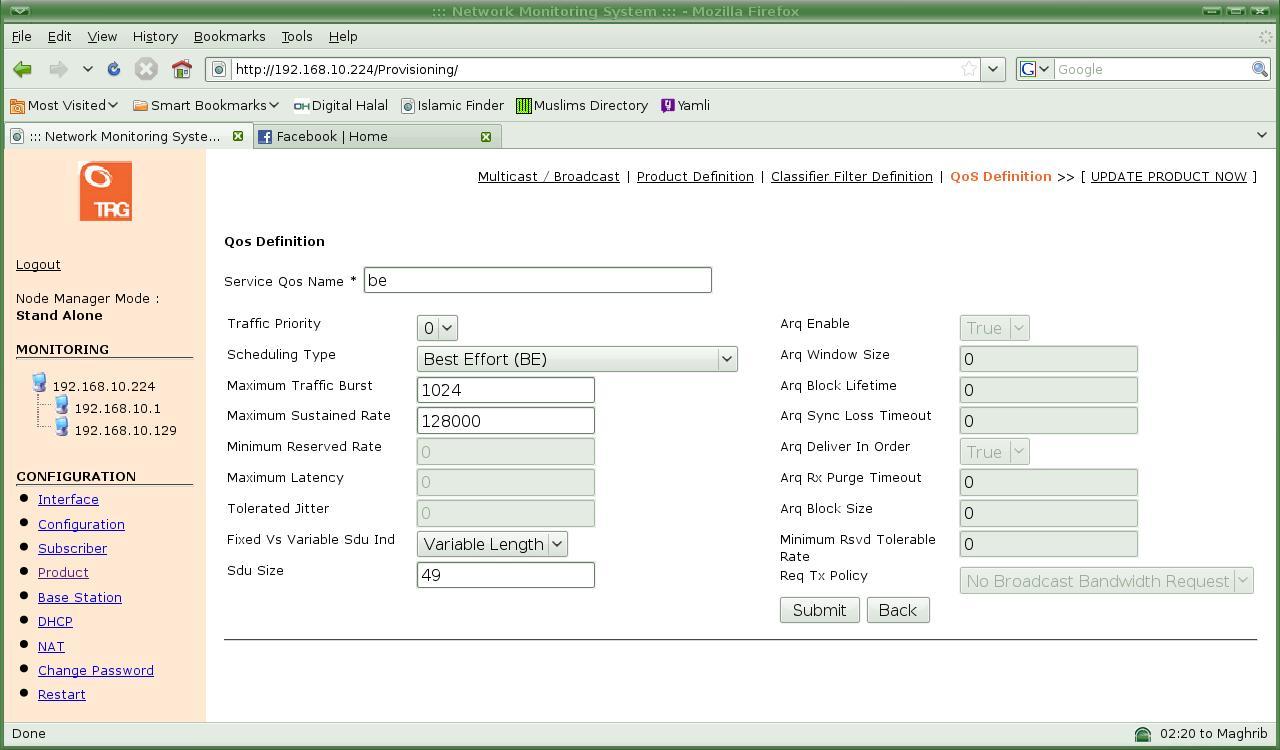Click the Home toolbar icon
This screenshot has width=1280, height=750.
coord(181,69)
